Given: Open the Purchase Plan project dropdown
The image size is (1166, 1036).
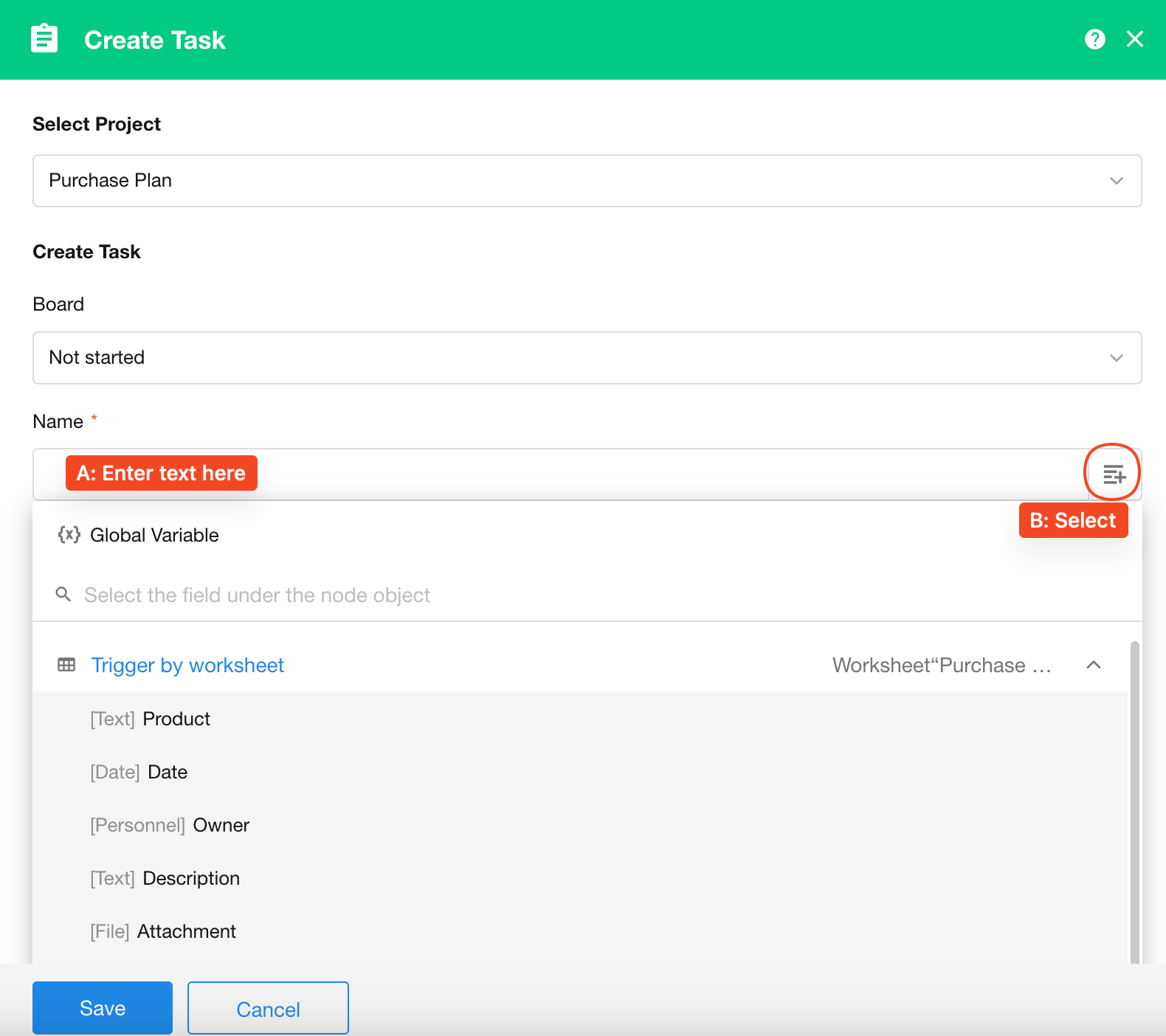Looking at the screenshot, I should point(587,181).
